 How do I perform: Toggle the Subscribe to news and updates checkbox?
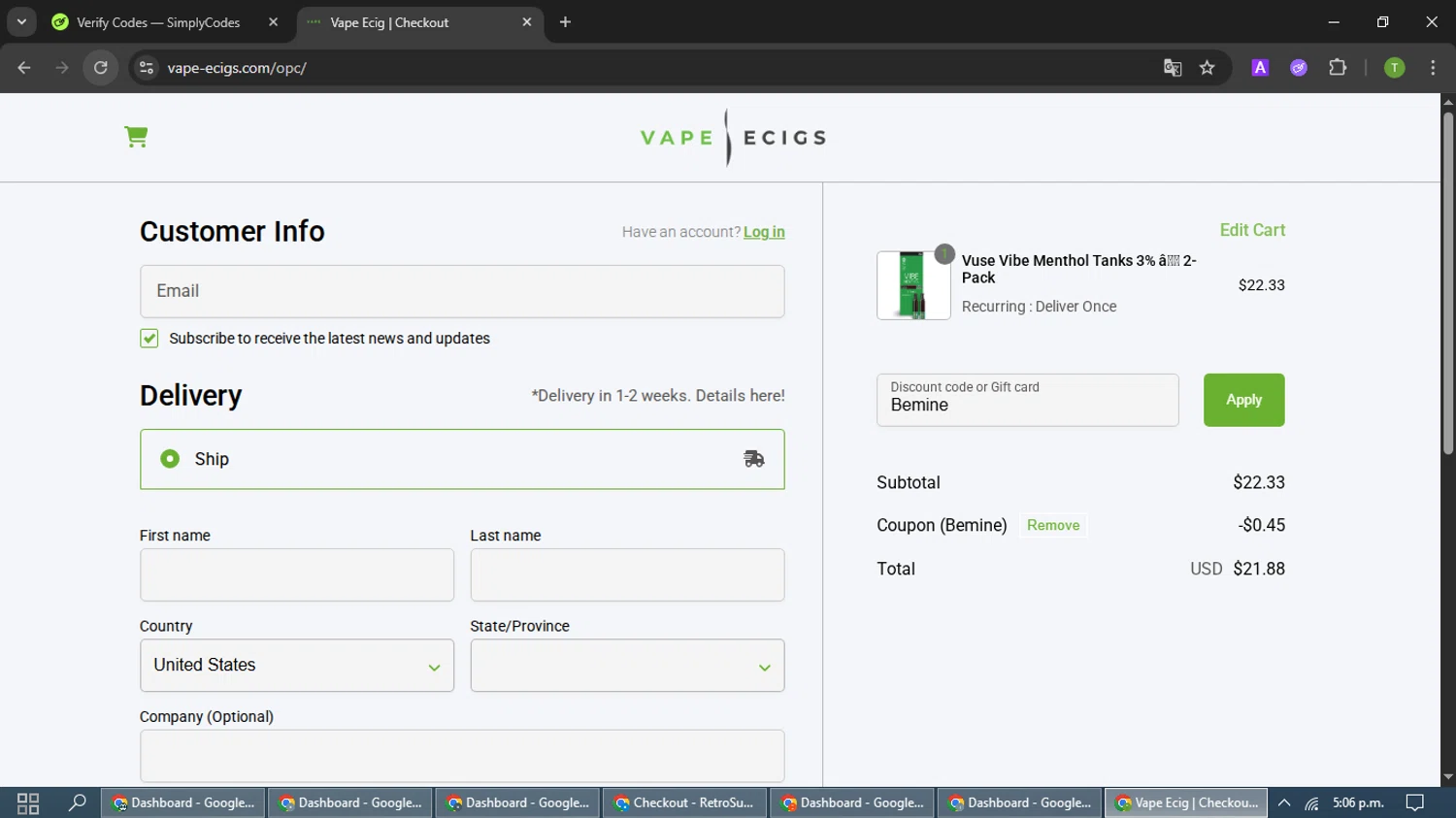click(x=149, y=338)
